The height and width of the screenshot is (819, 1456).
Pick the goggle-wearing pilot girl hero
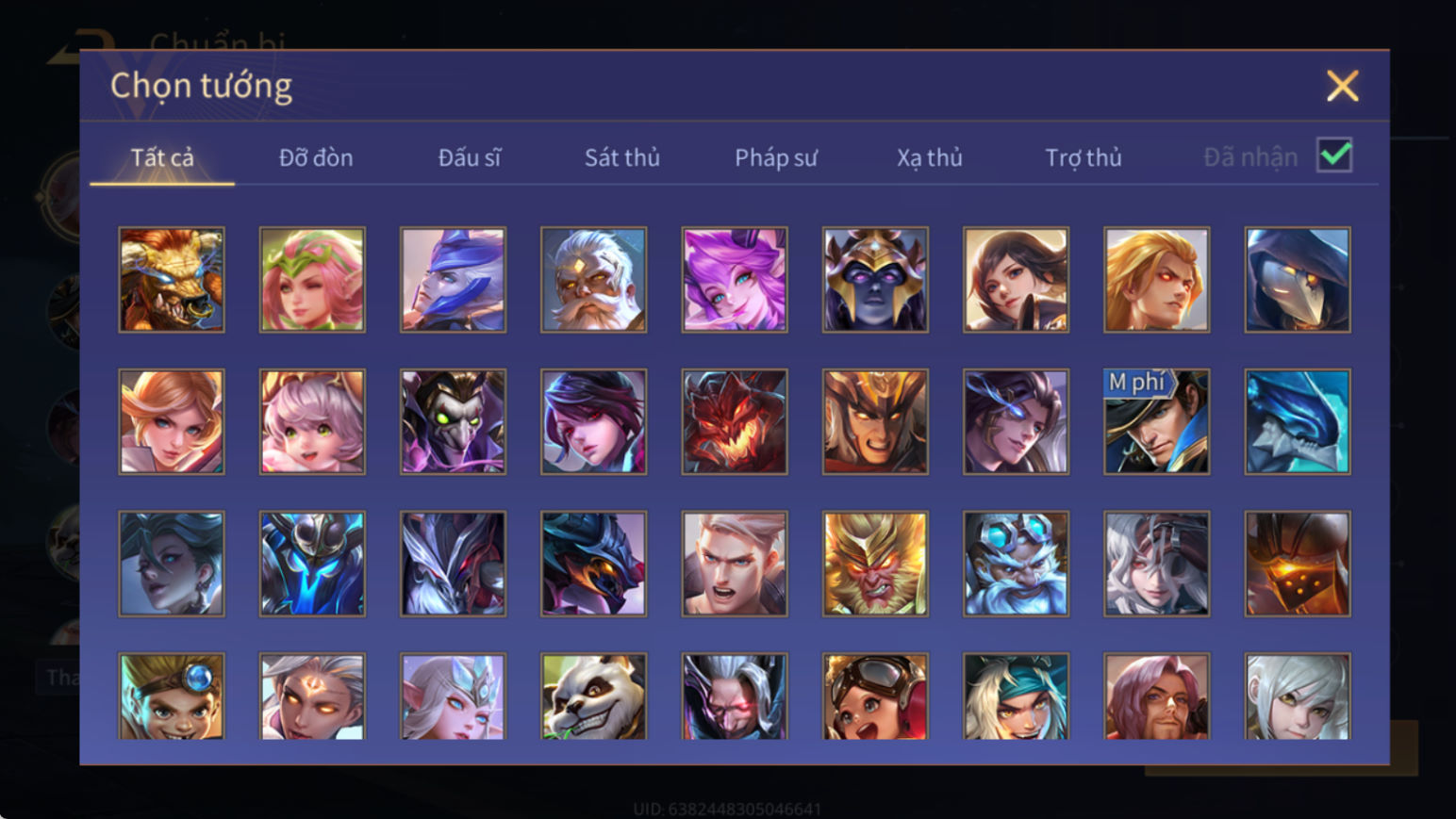(875, 696)
